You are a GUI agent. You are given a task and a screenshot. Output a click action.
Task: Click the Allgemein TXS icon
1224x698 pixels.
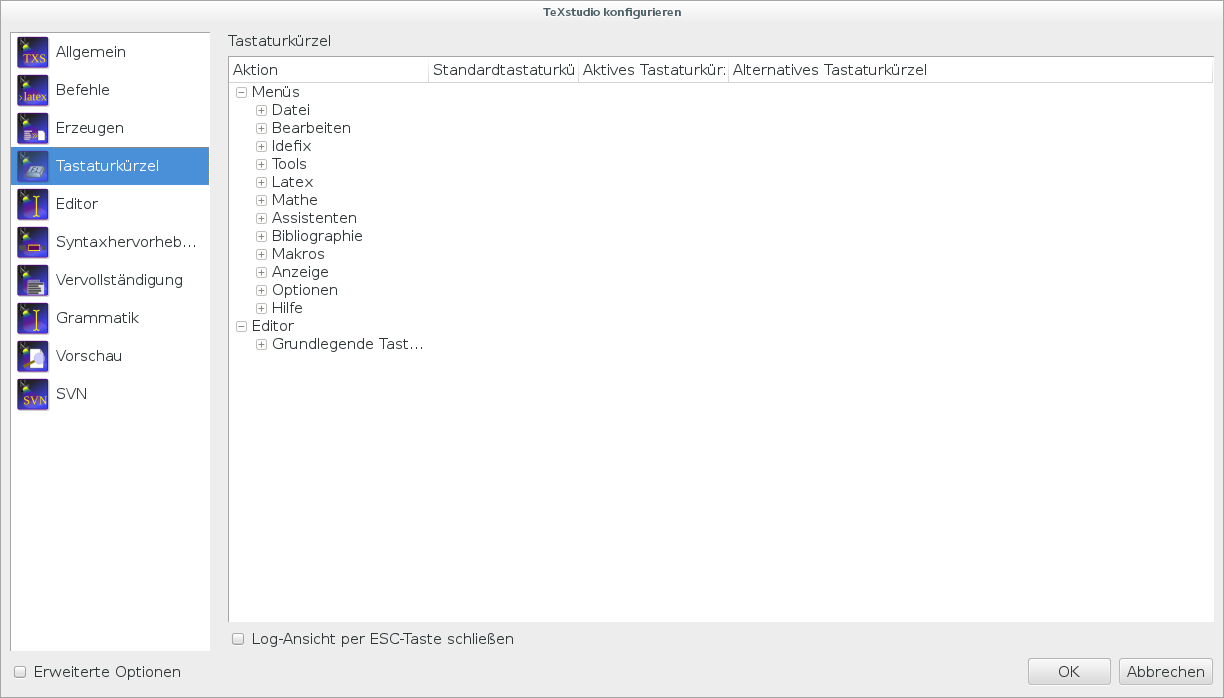coord(33,52)
